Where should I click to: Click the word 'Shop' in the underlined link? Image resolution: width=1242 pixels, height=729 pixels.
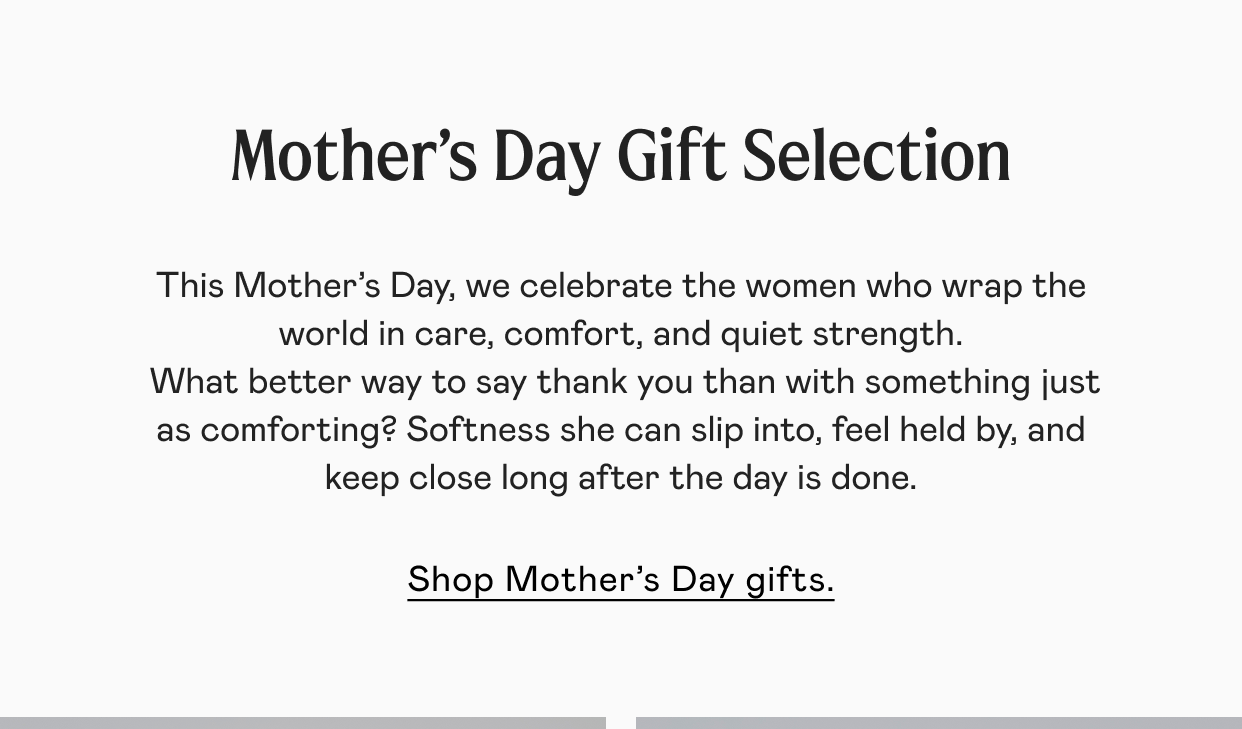coord(451,580)
